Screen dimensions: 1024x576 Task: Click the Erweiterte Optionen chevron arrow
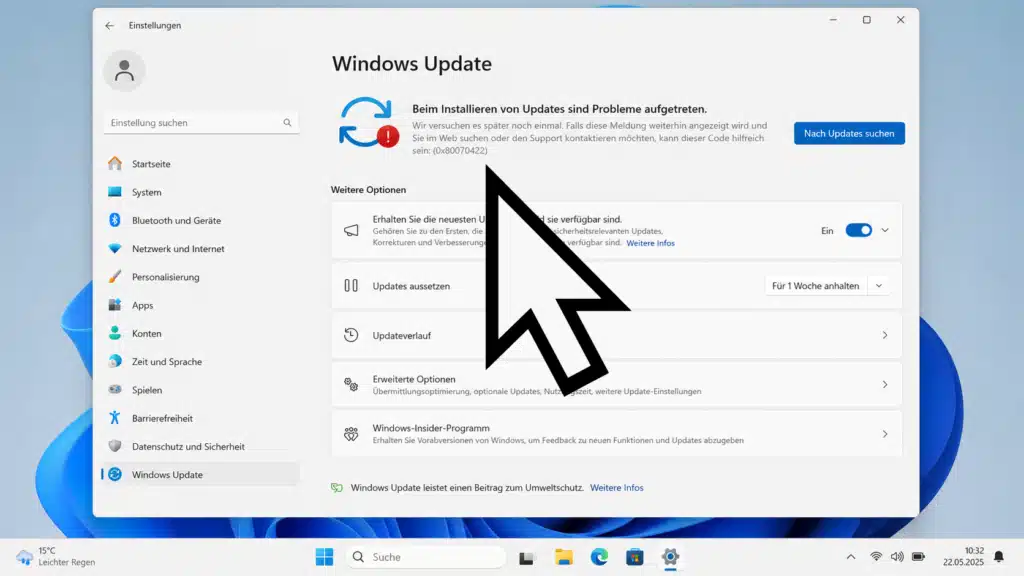click(885, 385)
